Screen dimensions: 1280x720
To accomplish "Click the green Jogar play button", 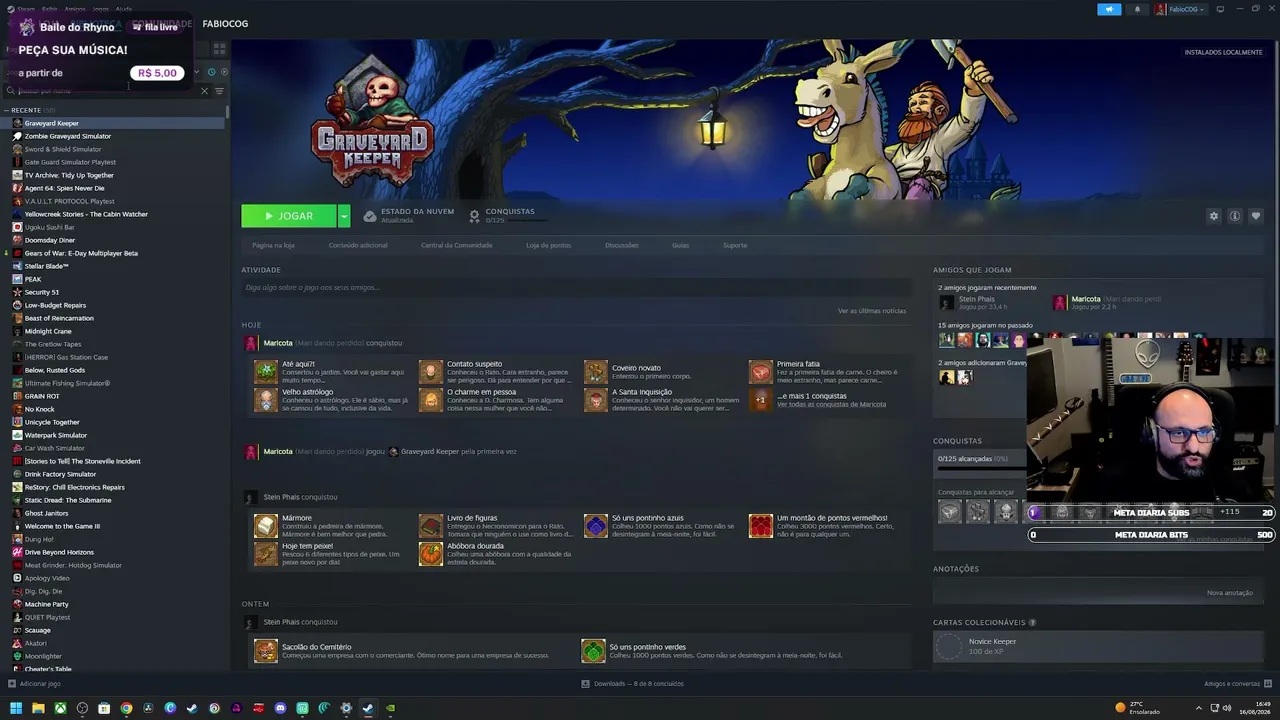I will 289,216.
